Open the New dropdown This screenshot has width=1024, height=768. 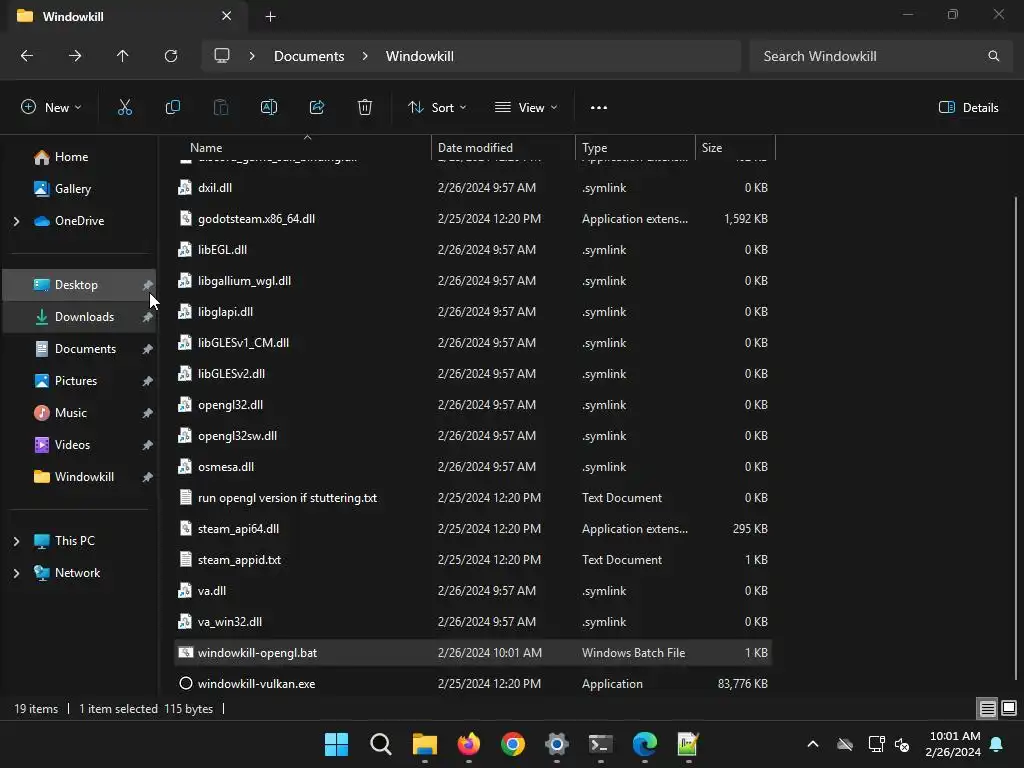(x=51, y=108)
